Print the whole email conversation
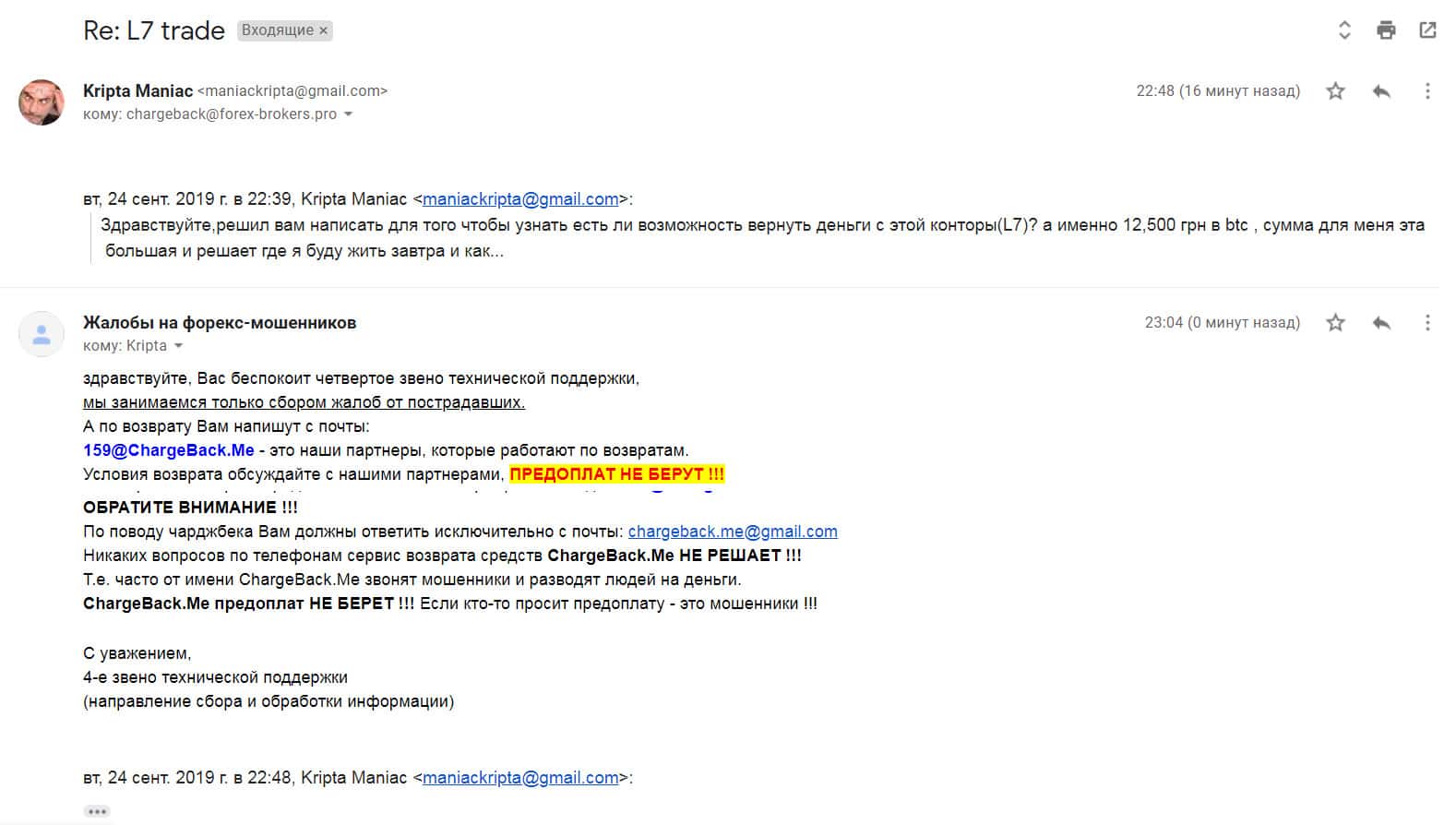The width and height of the screenshot is (1456, 825). (x=1386, y=30)
